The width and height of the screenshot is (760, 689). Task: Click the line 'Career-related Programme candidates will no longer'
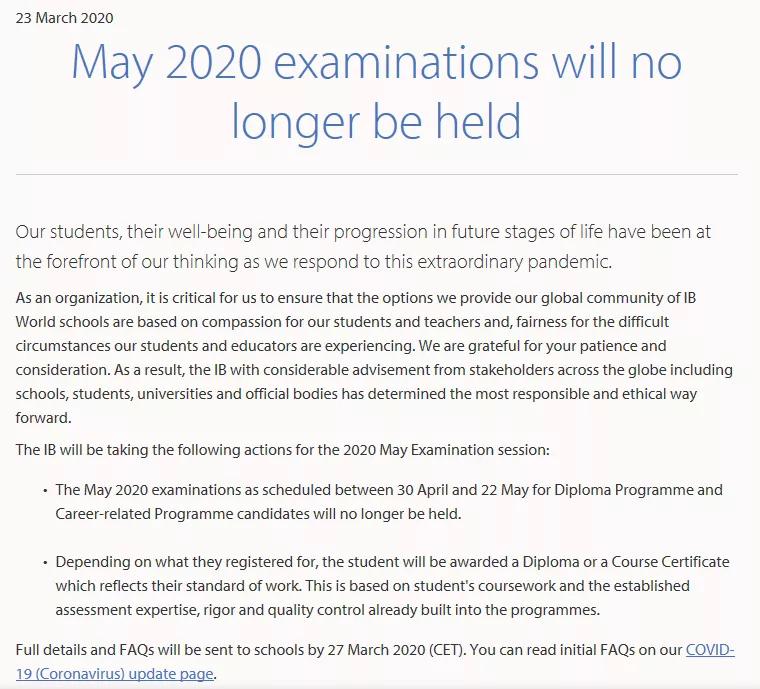point(258,514)
